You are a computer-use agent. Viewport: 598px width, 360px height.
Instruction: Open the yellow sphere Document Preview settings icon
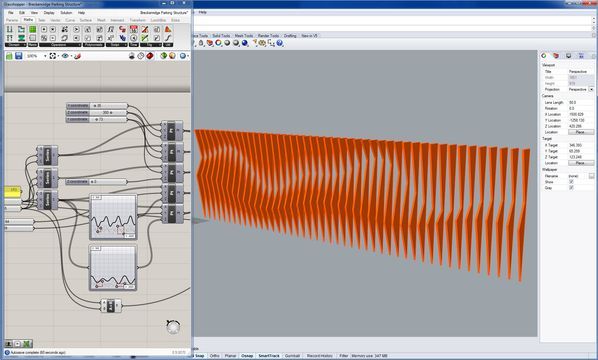[x=172, y=56]
